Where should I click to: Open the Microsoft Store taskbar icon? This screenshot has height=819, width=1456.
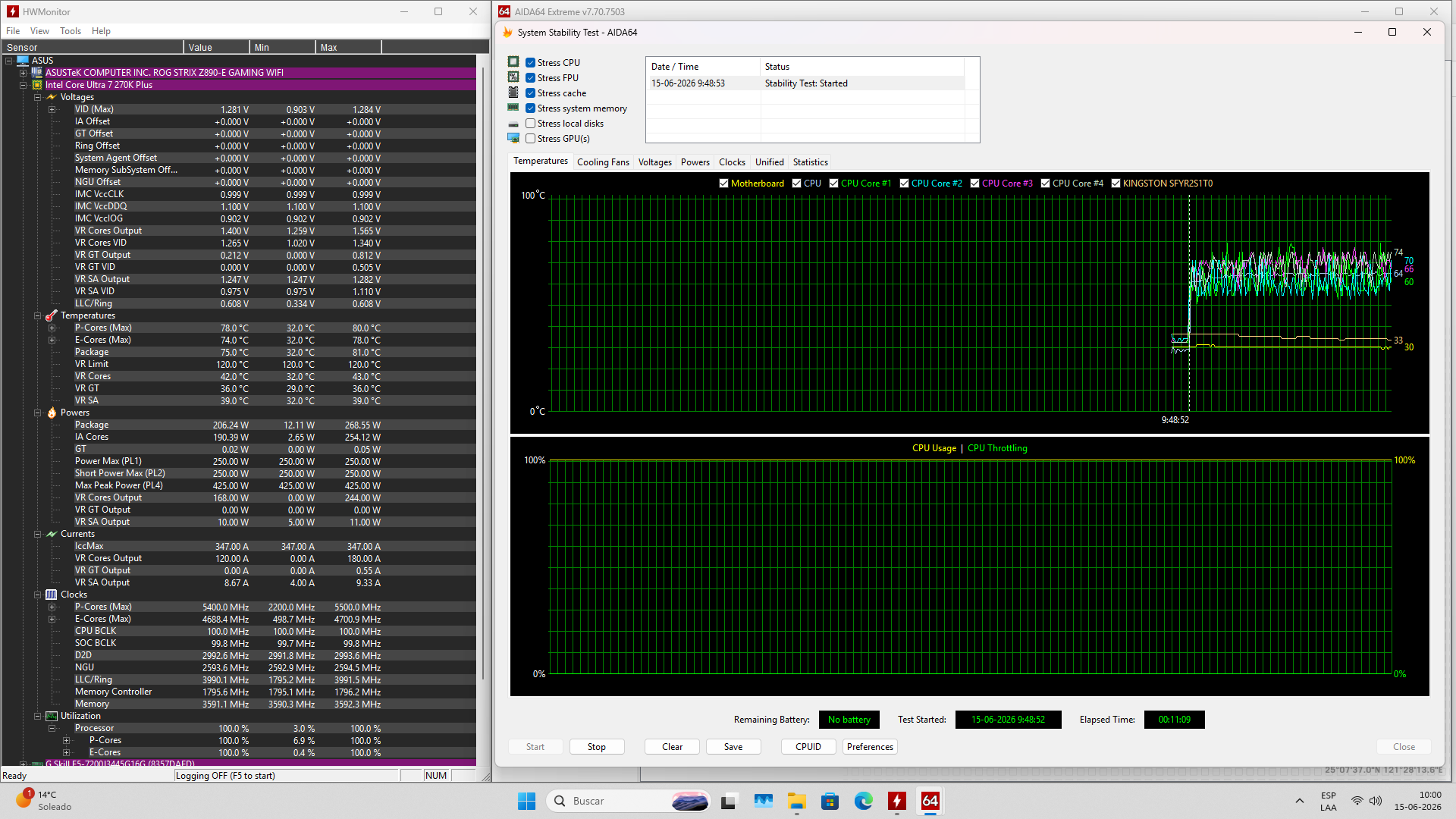click(830, 801)
